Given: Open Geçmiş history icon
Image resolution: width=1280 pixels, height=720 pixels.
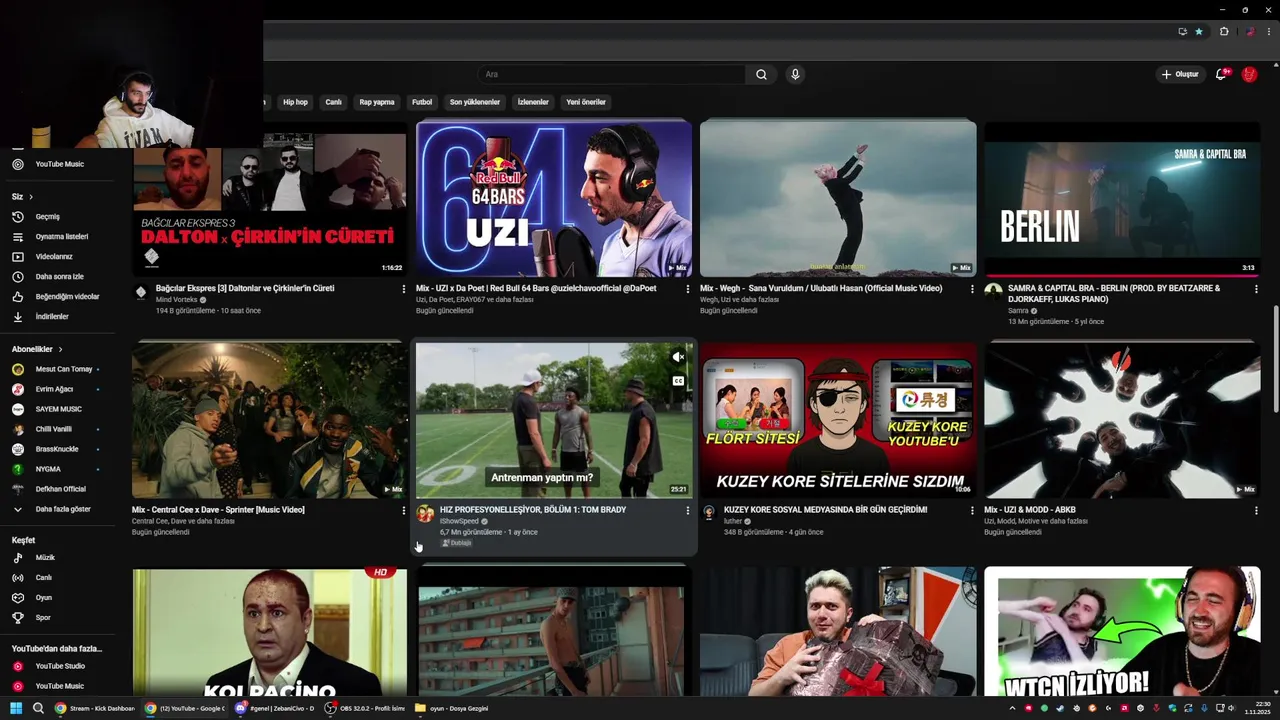Looking at the screenshot, I should pos(17,217).
